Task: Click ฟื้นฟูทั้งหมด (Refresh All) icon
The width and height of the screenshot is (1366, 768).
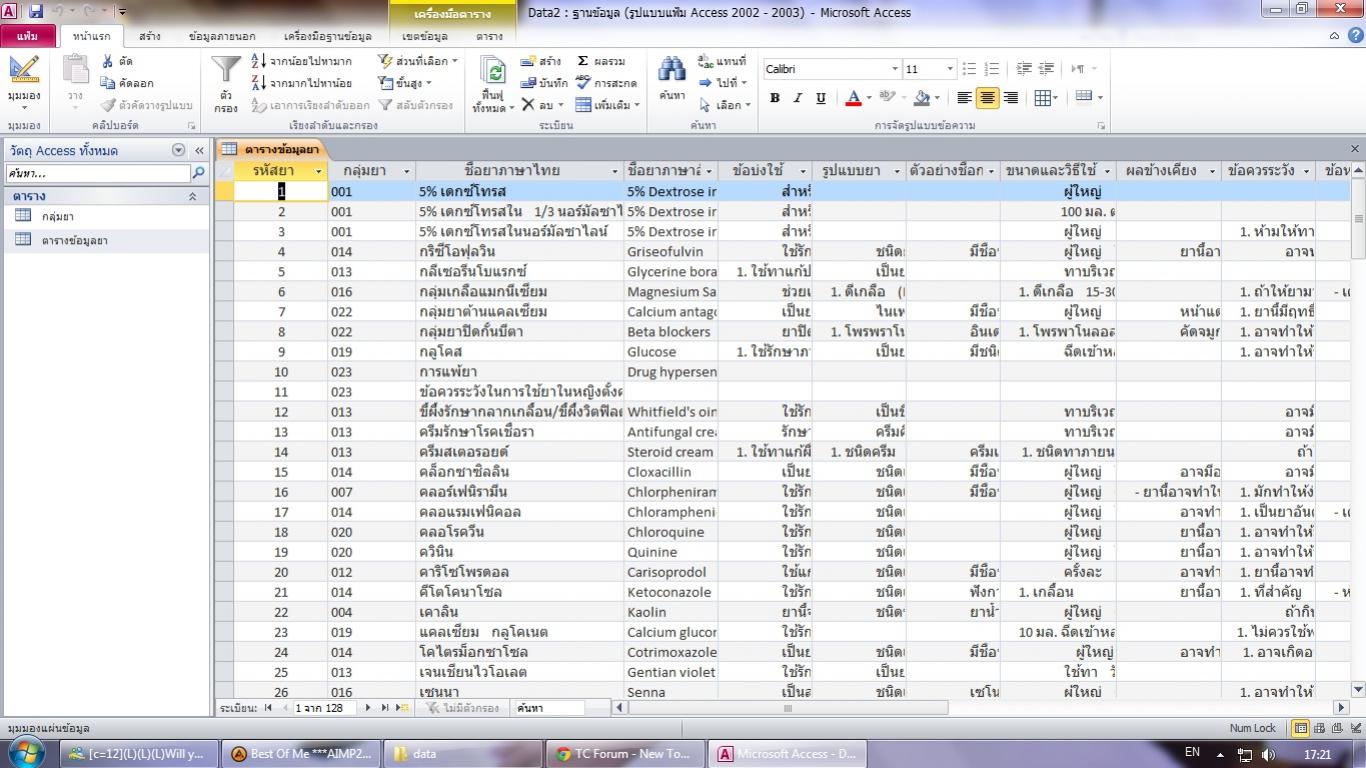Action: click(493, 70)
